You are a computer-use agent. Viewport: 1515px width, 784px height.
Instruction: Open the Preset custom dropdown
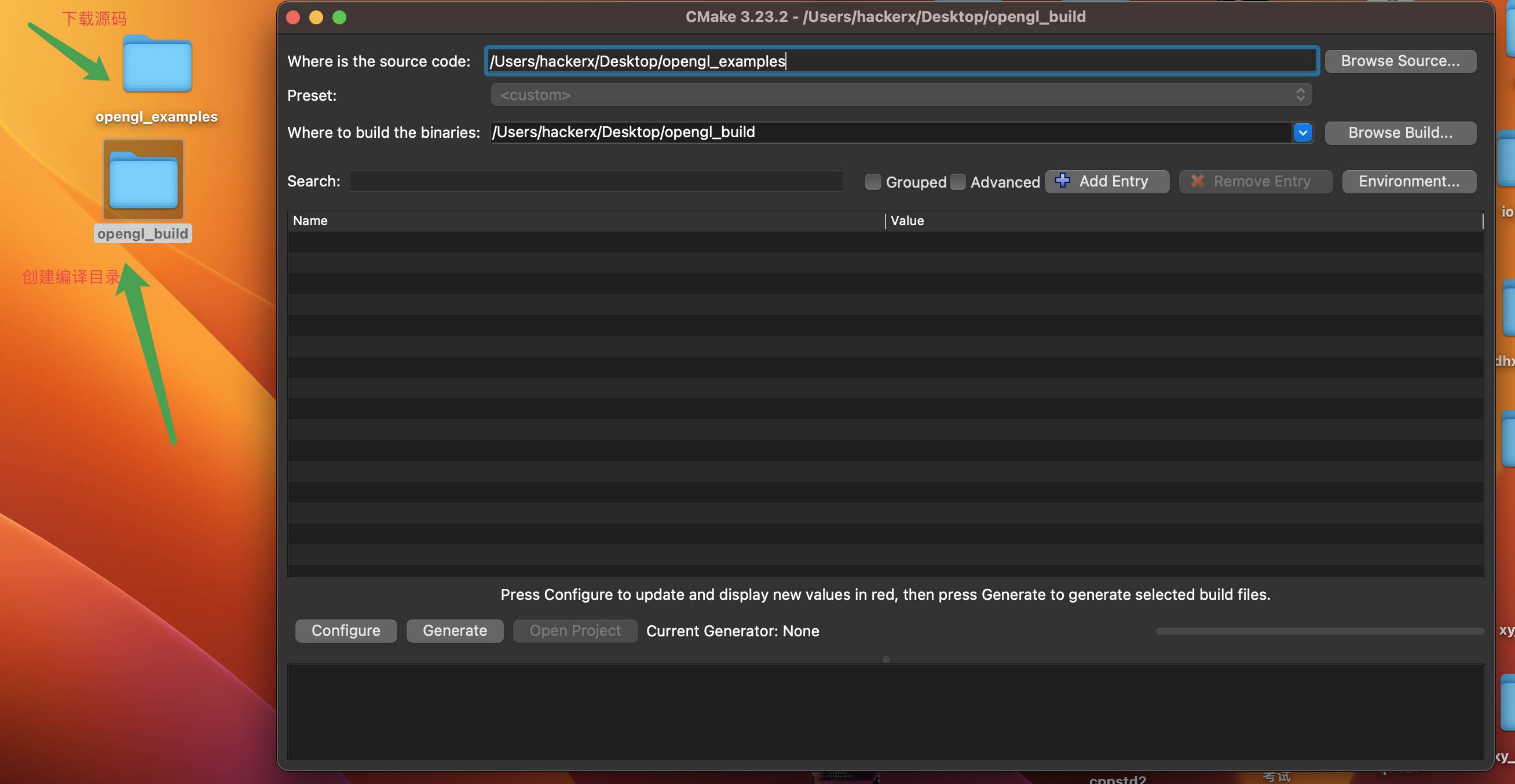(x=901, y=95)
